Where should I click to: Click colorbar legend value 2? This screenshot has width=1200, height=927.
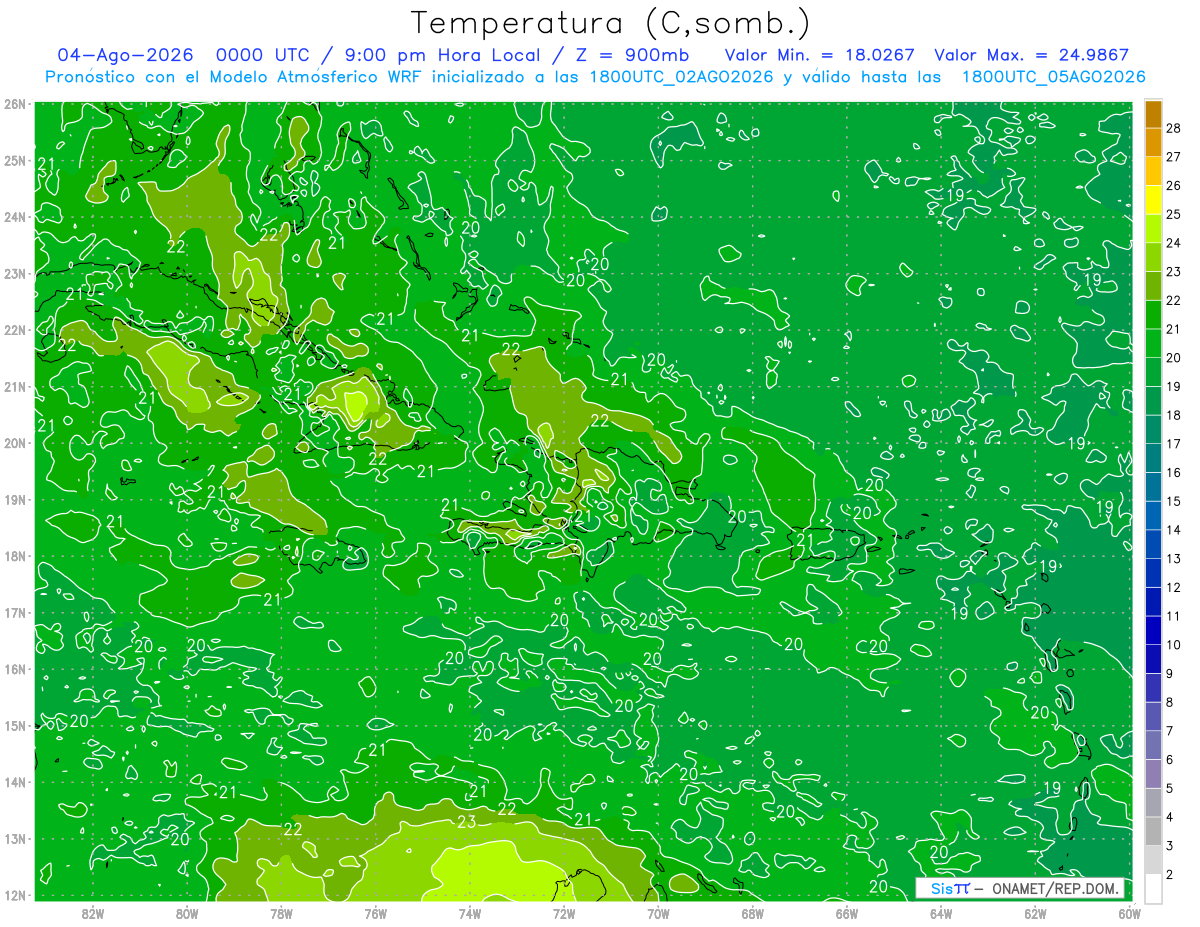point(1170,875)
